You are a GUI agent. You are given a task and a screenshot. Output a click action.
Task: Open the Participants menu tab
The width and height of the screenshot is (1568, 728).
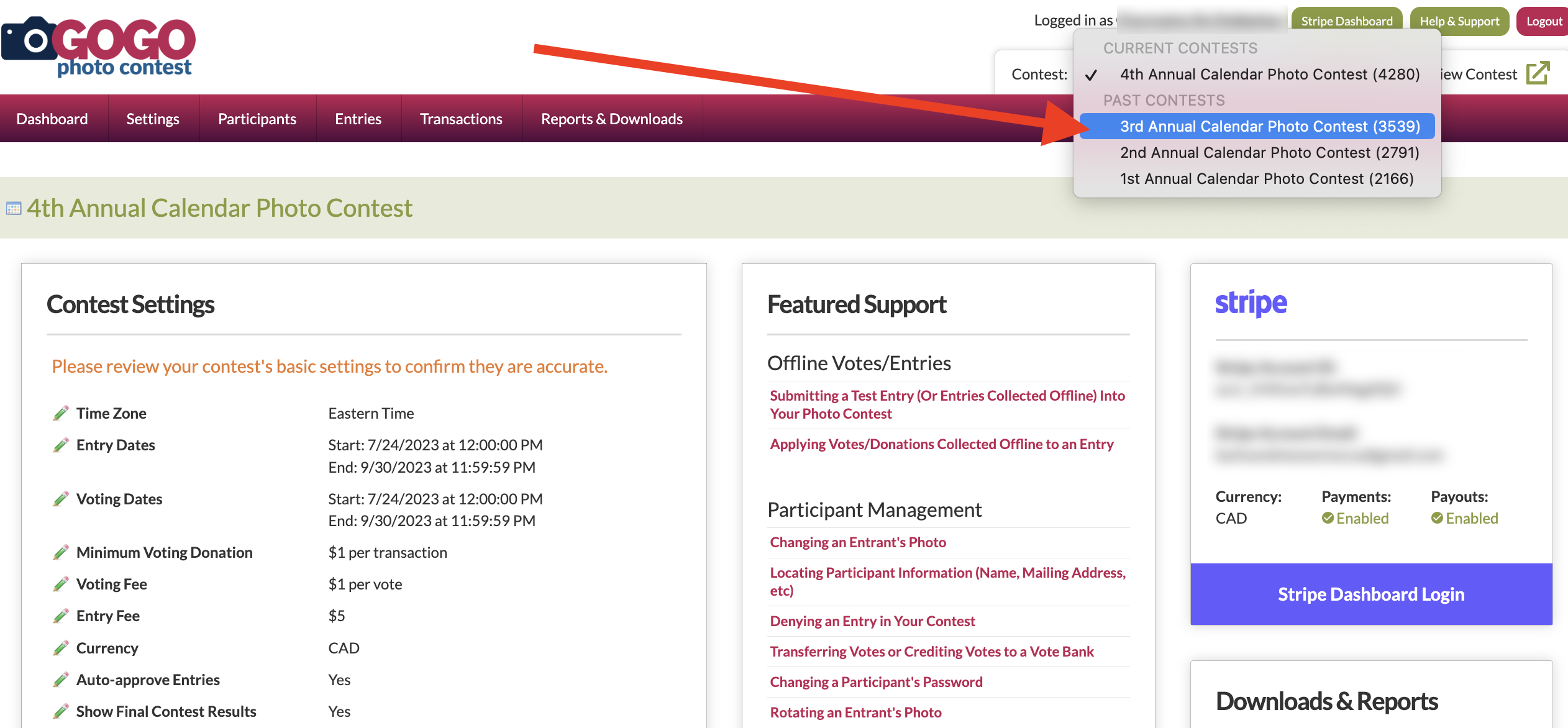point(257,119)
